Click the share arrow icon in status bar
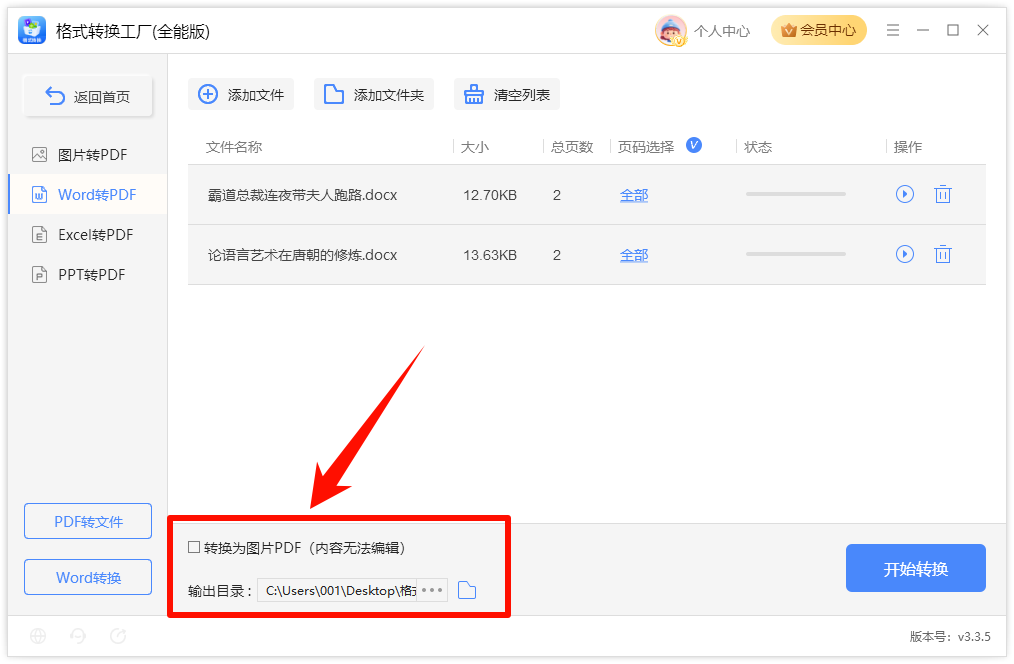This screenshot has width=1014, height=664. pyautogui.click(x=118, y=636)
